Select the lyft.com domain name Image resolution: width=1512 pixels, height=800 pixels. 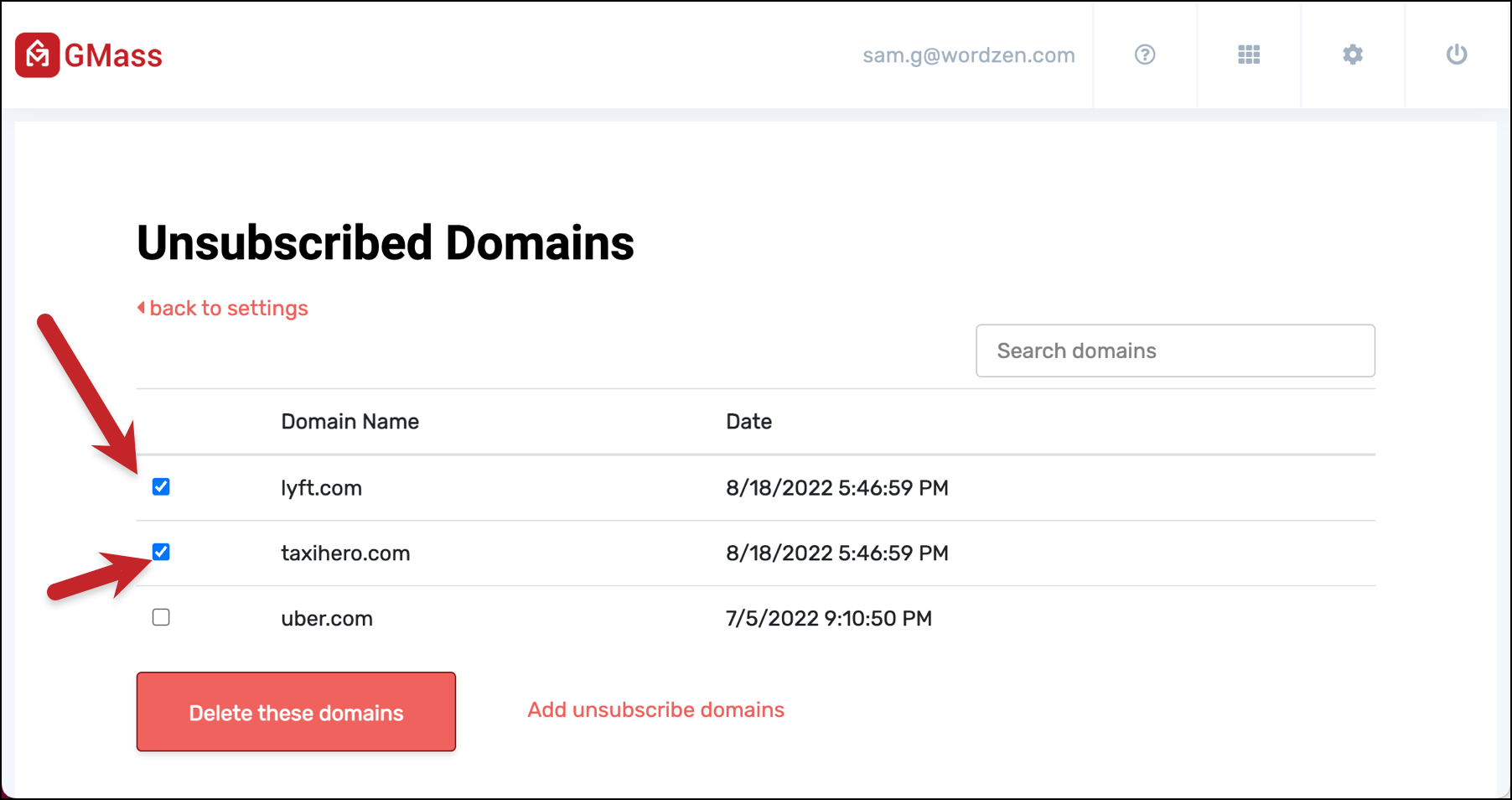tap(321, 488)
